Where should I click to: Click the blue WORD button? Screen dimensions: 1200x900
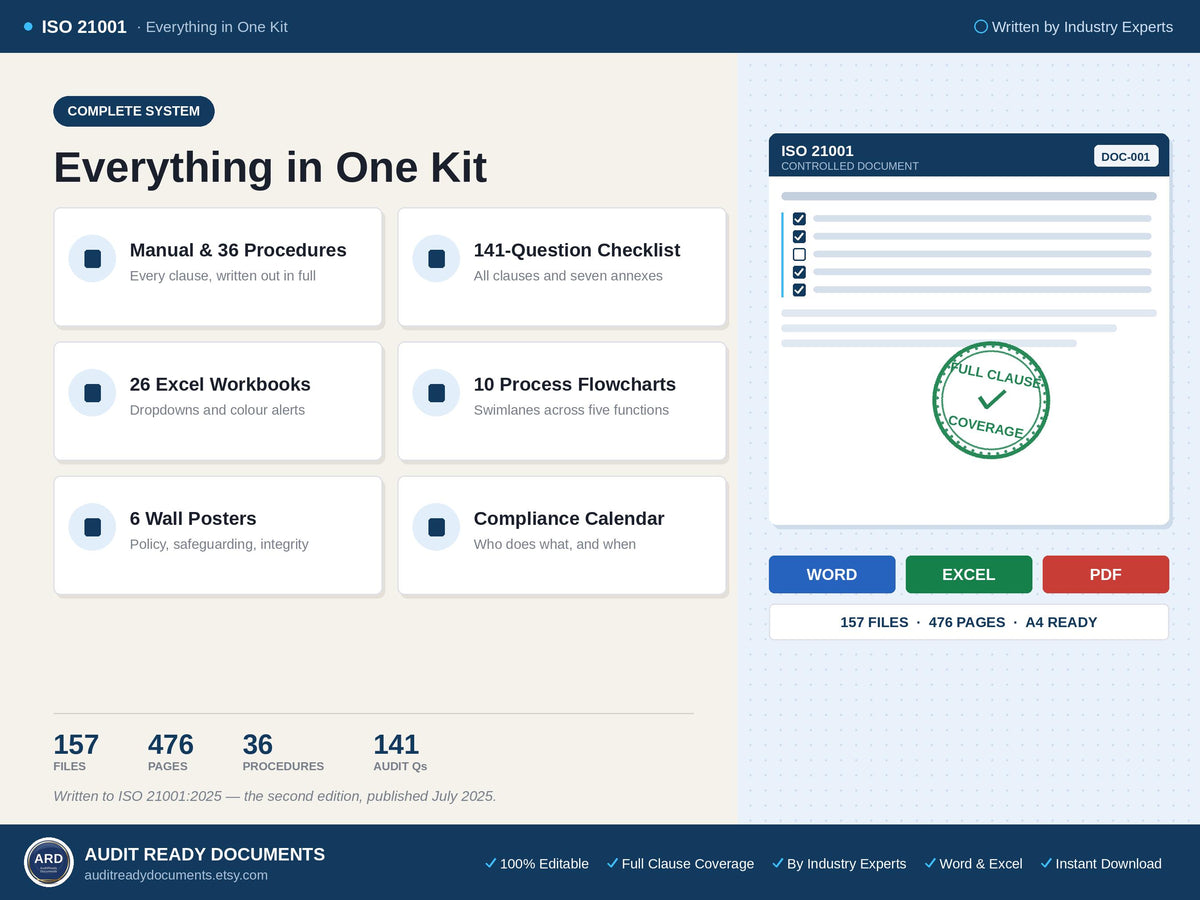[832, 574]
